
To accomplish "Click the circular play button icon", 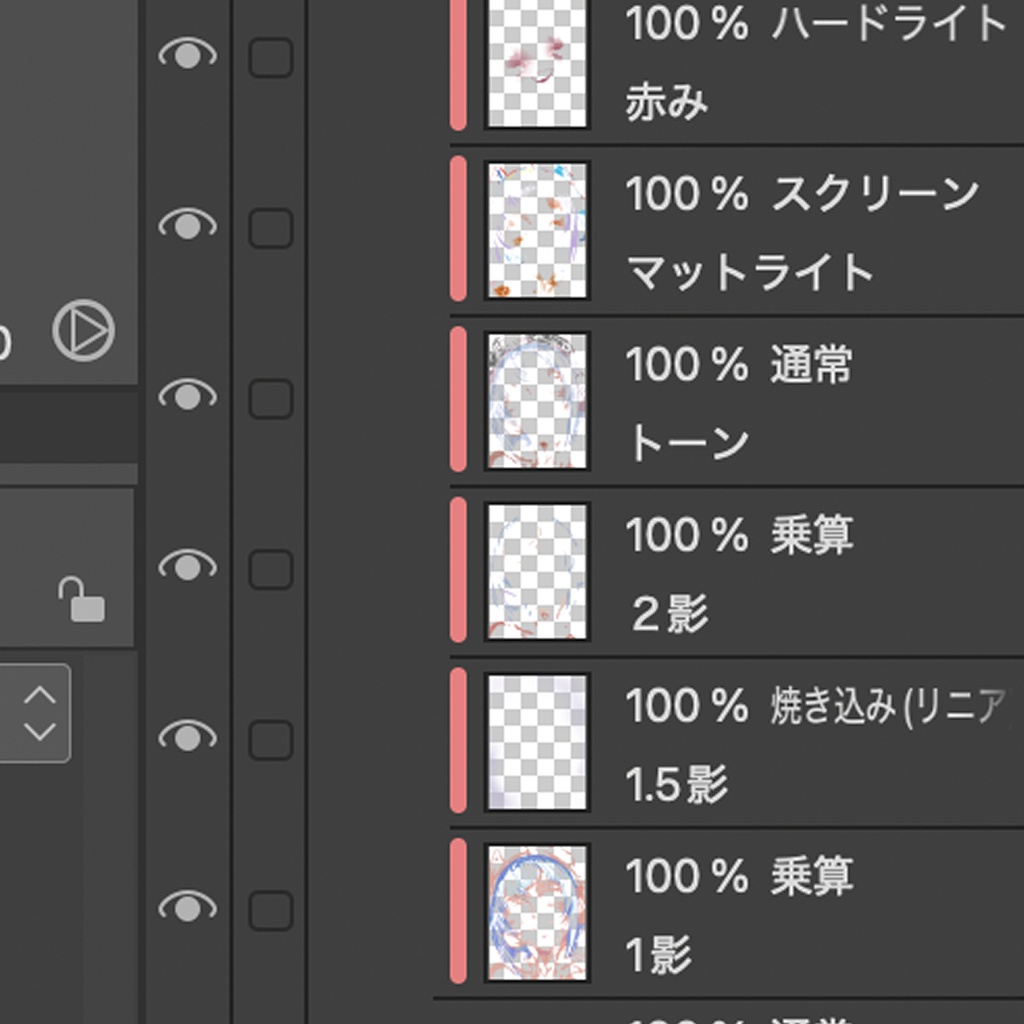I will click(84, 331).
